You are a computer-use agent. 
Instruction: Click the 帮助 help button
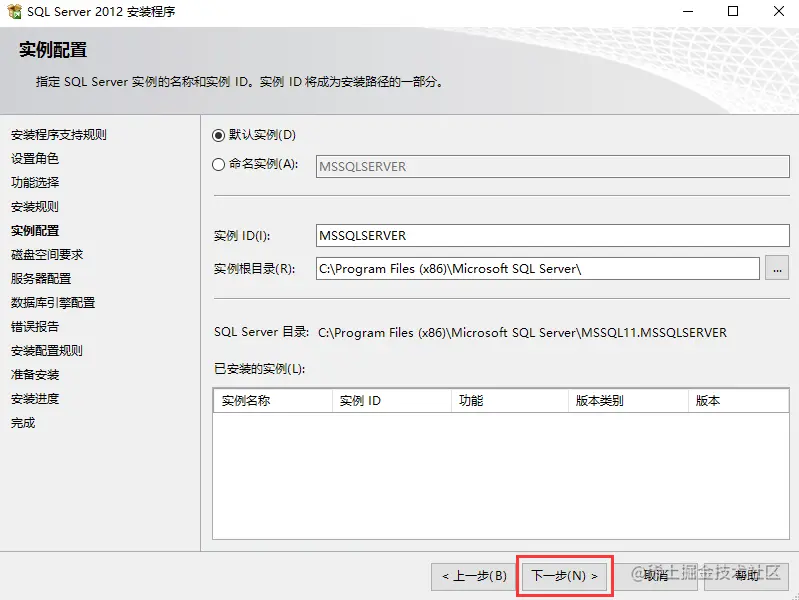click(746, 576)
